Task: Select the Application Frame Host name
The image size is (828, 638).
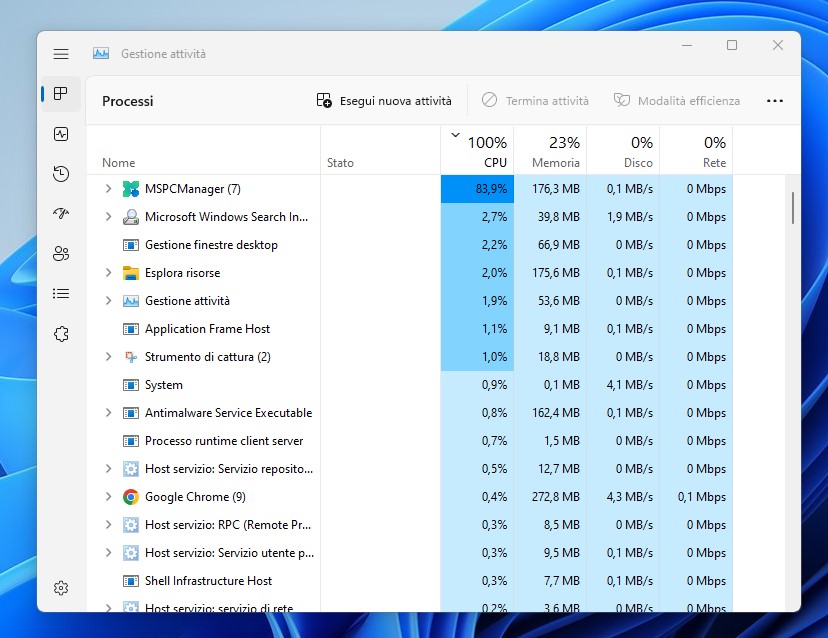Action: (208, 329)
